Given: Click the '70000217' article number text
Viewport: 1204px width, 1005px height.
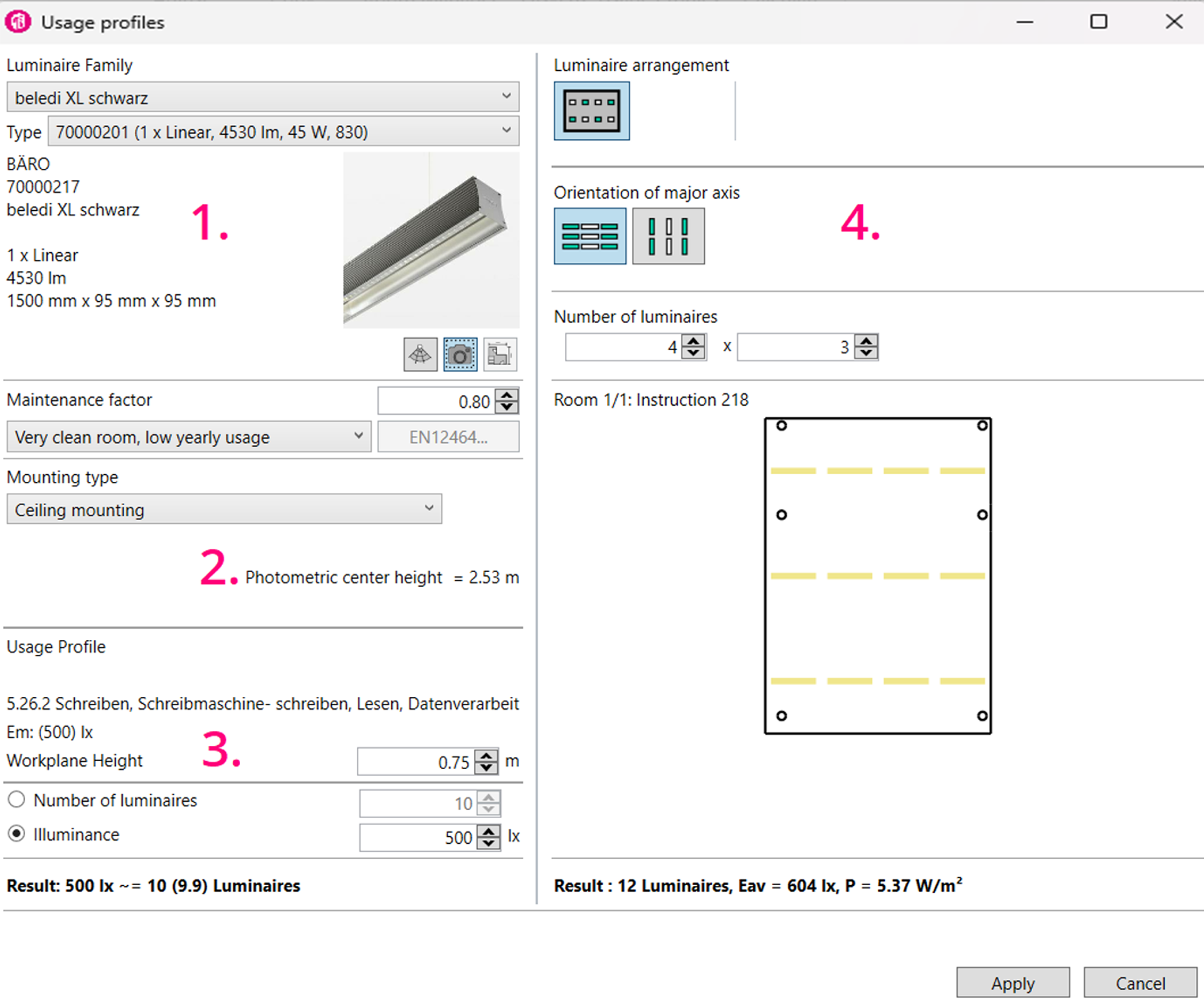Looking at the screenshot, I should point(43,187).
